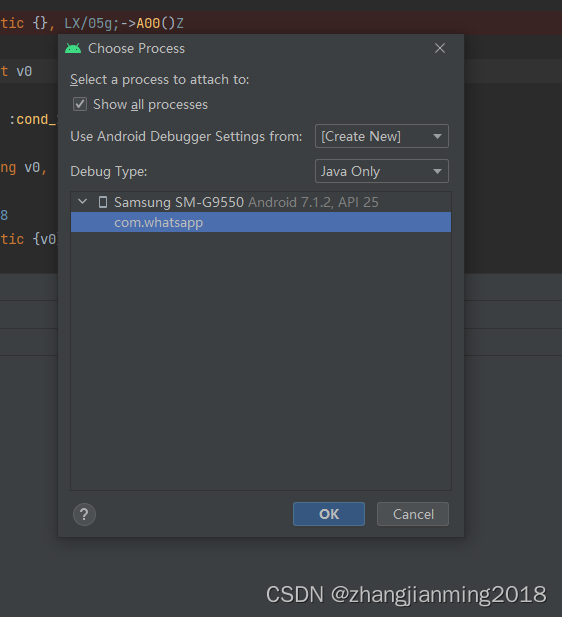This screenshot has height=617, width=562.
Task: Click the arrow on the [Create New] combo box
Action: click(x=437, y=136)
